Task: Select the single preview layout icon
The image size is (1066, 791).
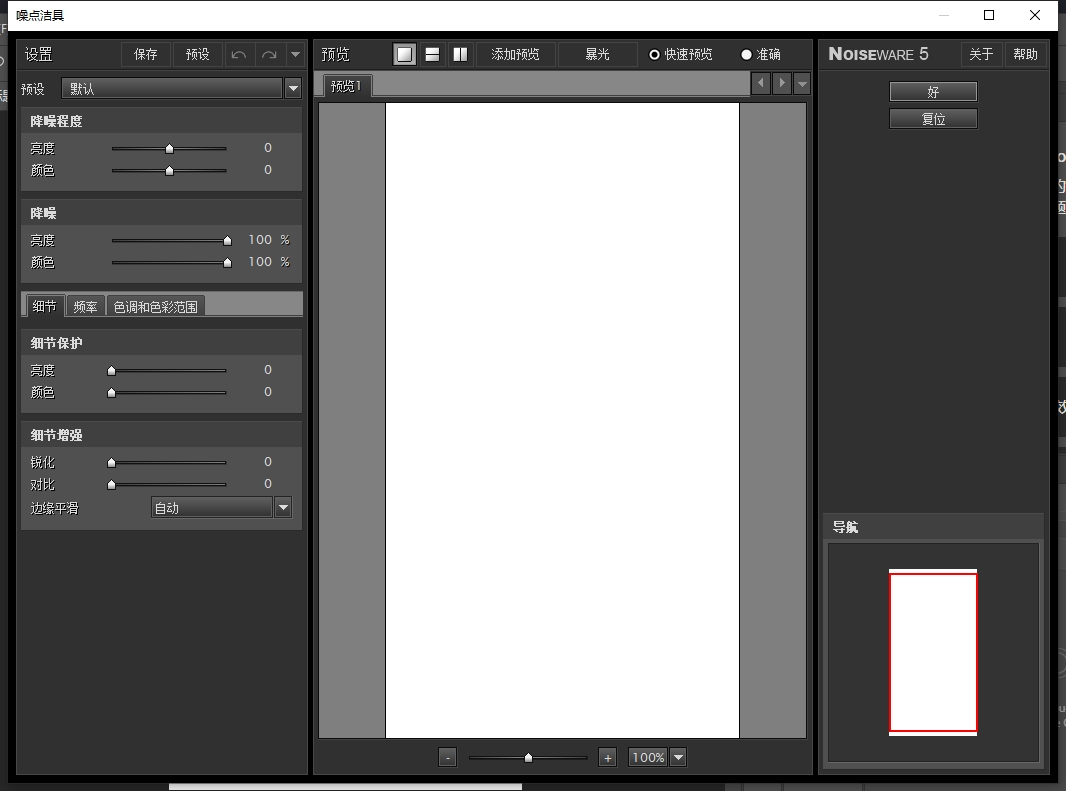Action: 404,54
